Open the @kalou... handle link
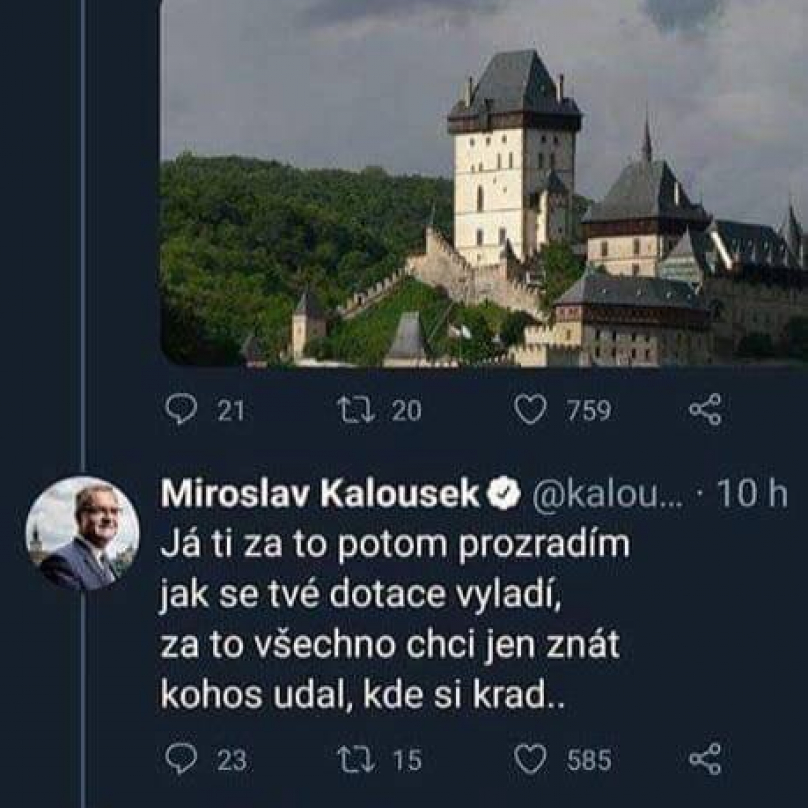Screen dimensions: 808x808 coord(606,494)
